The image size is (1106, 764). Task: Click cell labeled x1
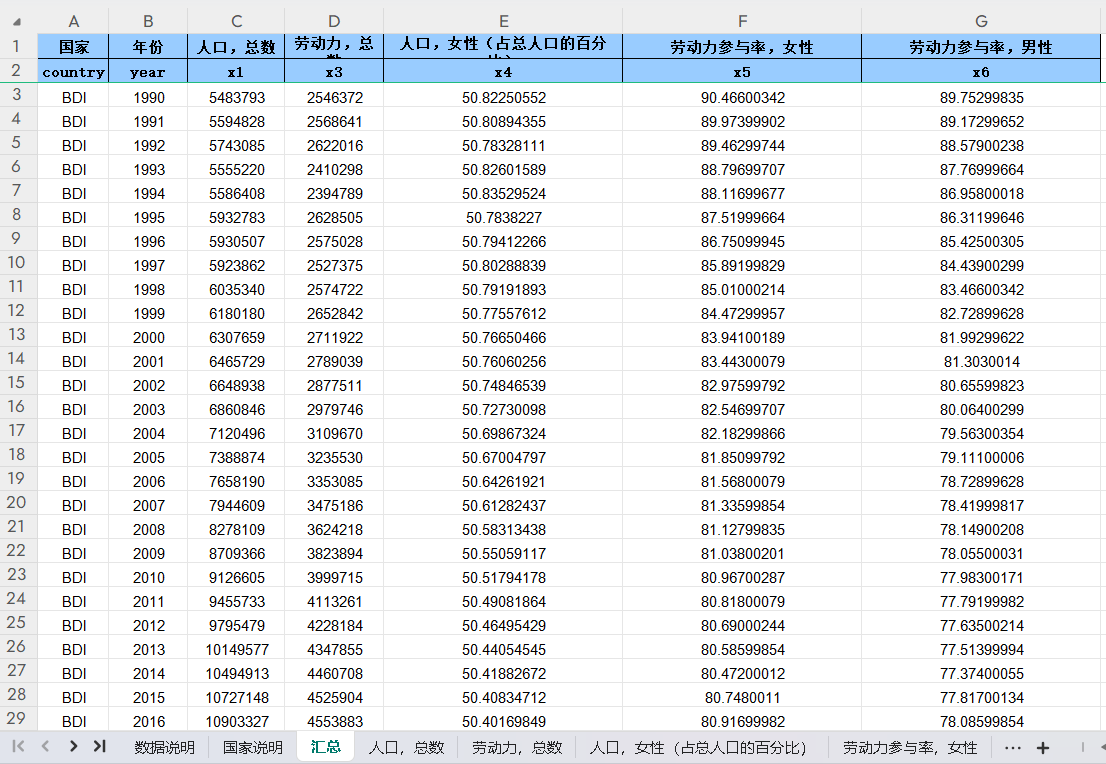pyautogui.click(x=236, y=71)
